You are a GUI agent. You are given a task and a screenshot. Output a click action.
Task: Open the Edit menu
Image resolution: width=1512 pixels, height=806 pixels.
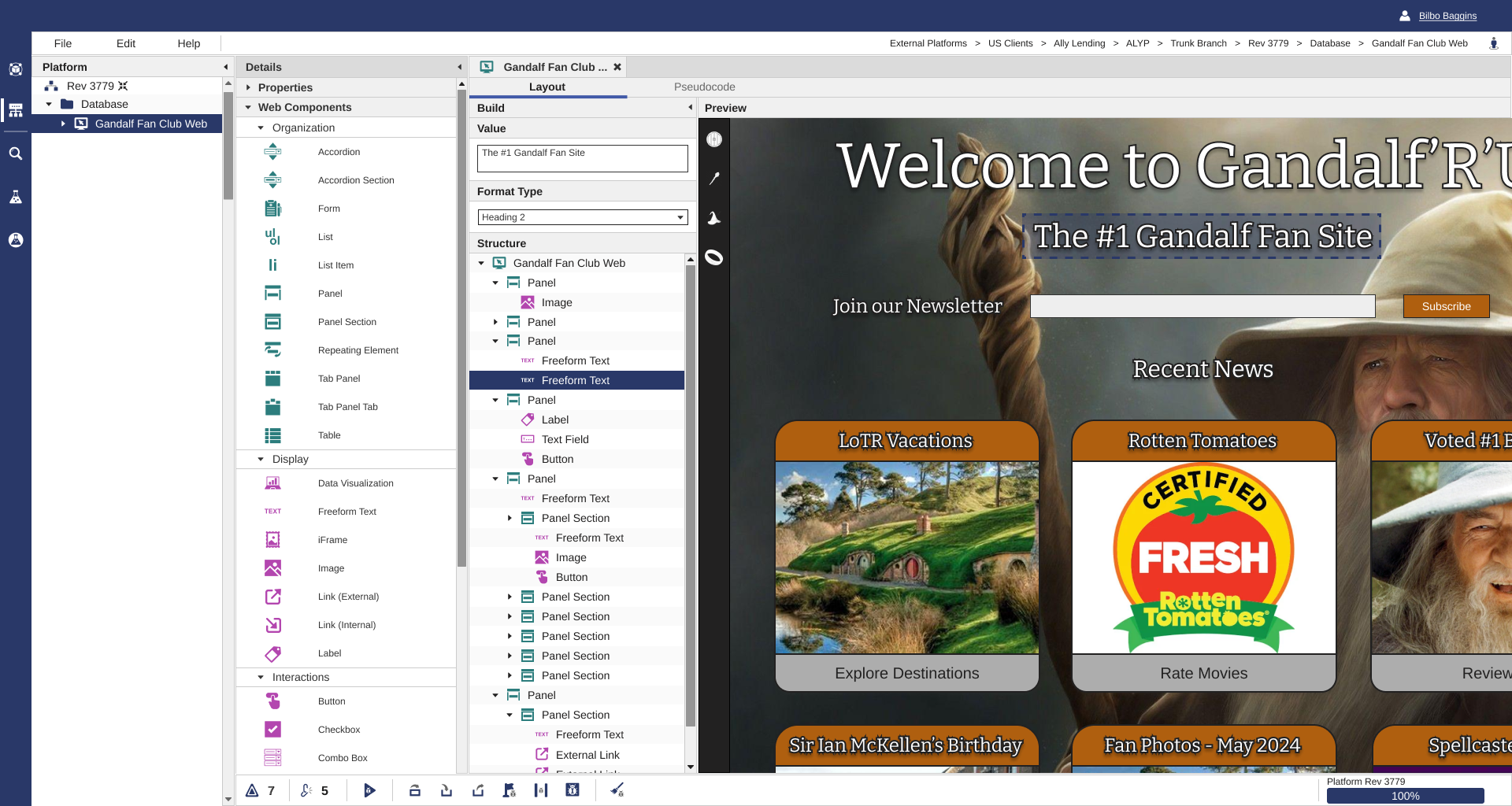[125, 43]
